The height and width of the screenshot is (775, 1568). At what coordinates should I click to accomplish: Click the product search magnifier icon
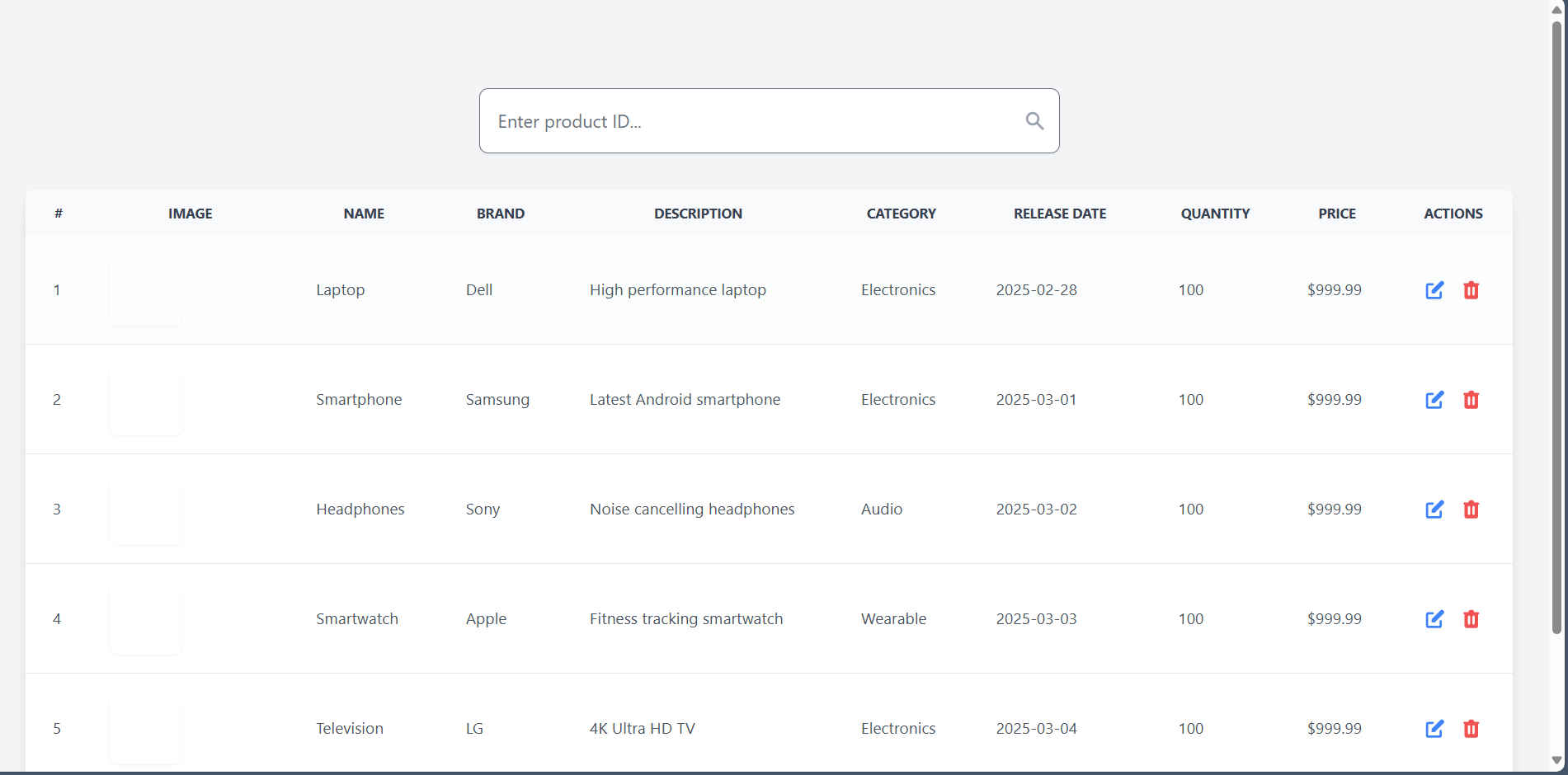click(x=1034, y=120)
